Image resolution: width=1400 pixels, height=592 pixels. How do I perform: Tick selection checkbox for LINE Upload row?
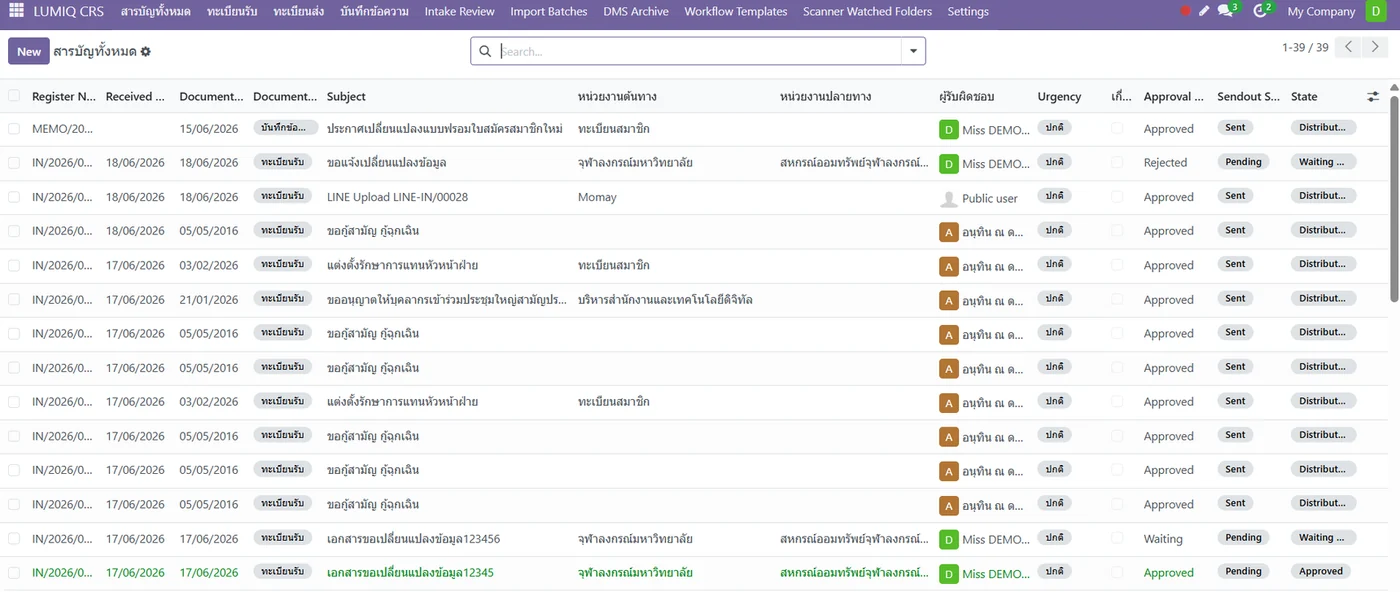tap(14, 197)
